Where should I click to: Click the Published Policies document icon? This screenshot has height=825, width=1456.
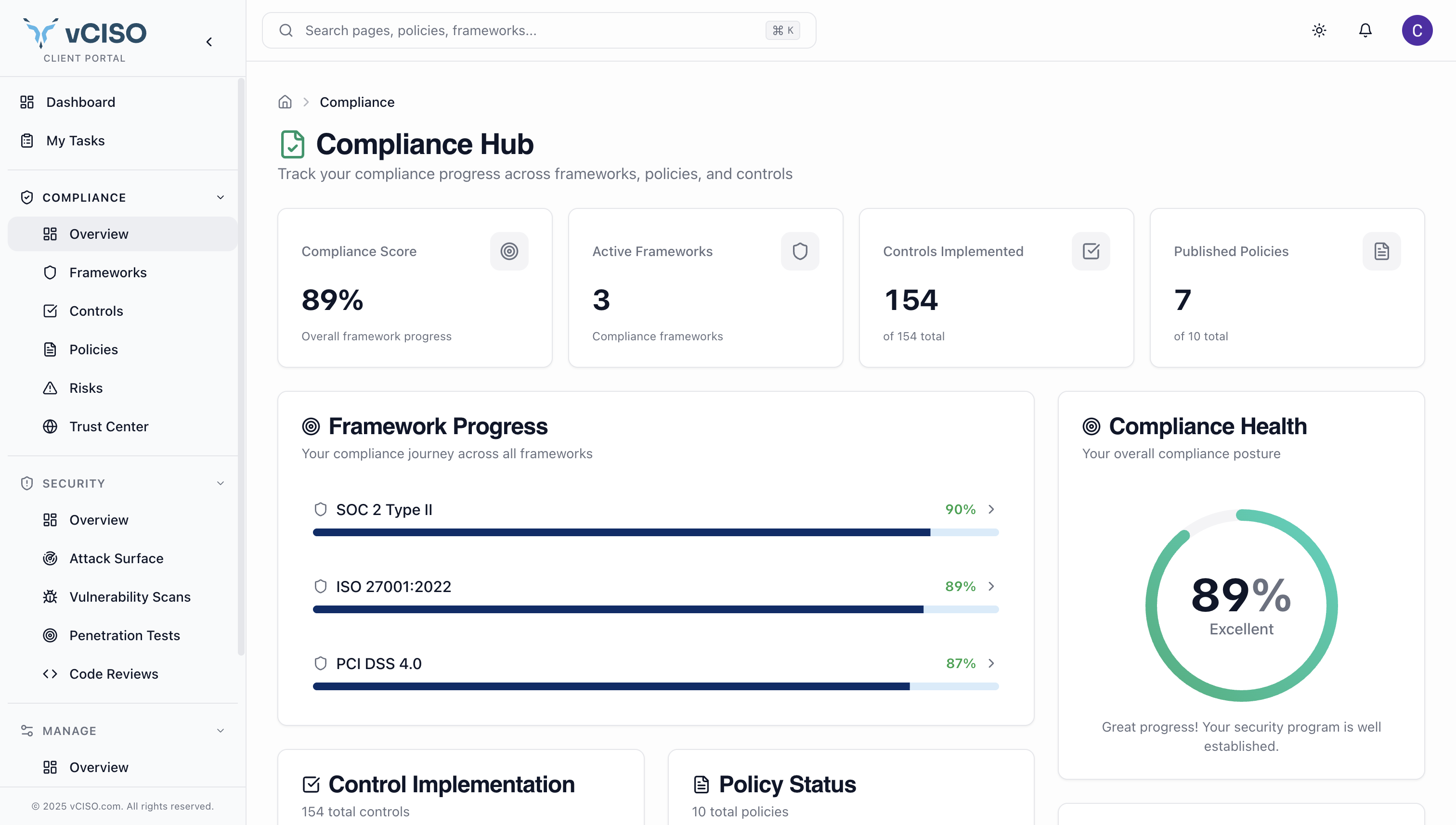point(1381,251)
